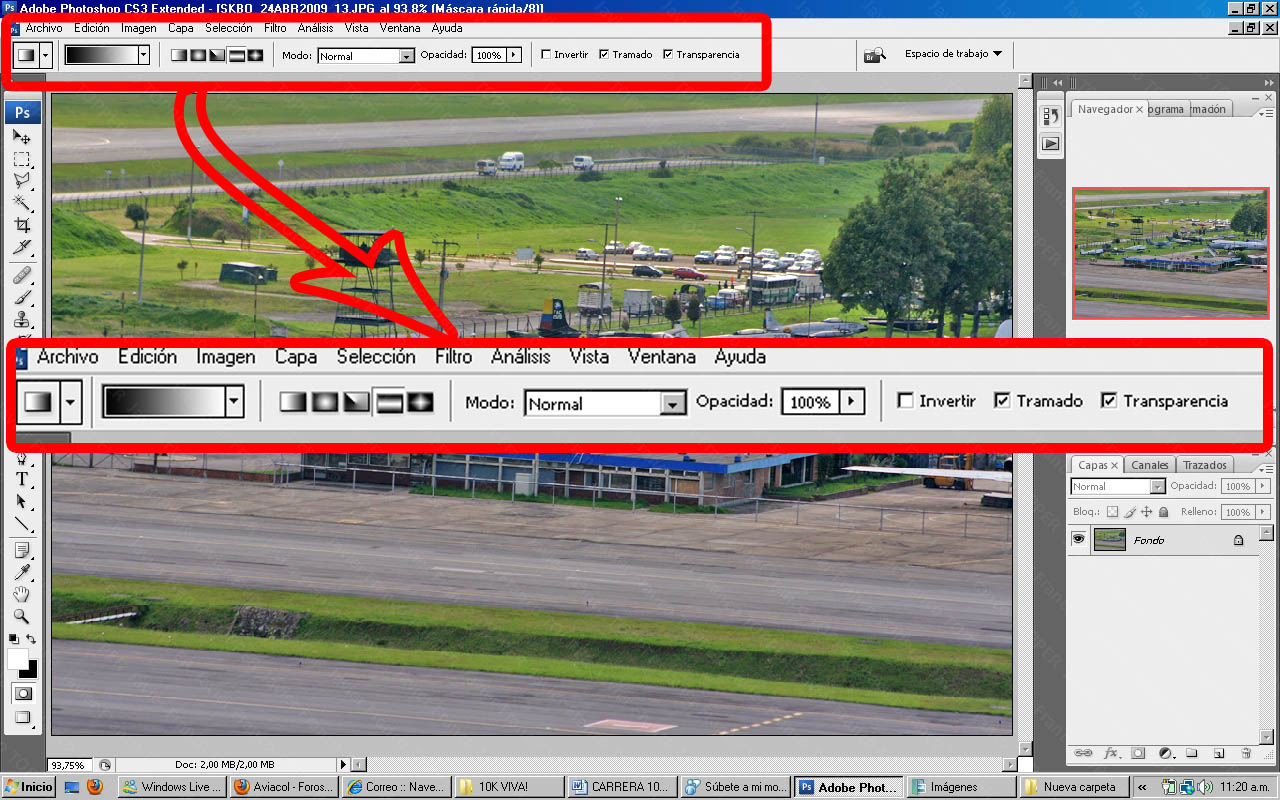The height and width of the screenshot is (800, 1280).
Task: Launch Adobe Bridge from the options bar
Action: [x=875, y=54]
